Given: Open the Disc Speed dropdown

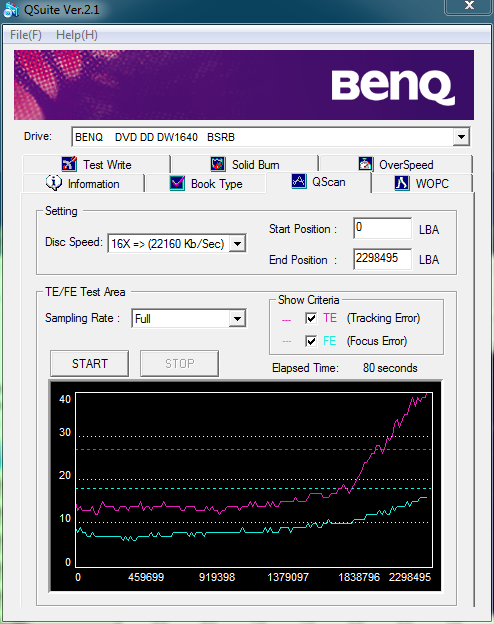Looking at the screenshot, I should [237, 243].
